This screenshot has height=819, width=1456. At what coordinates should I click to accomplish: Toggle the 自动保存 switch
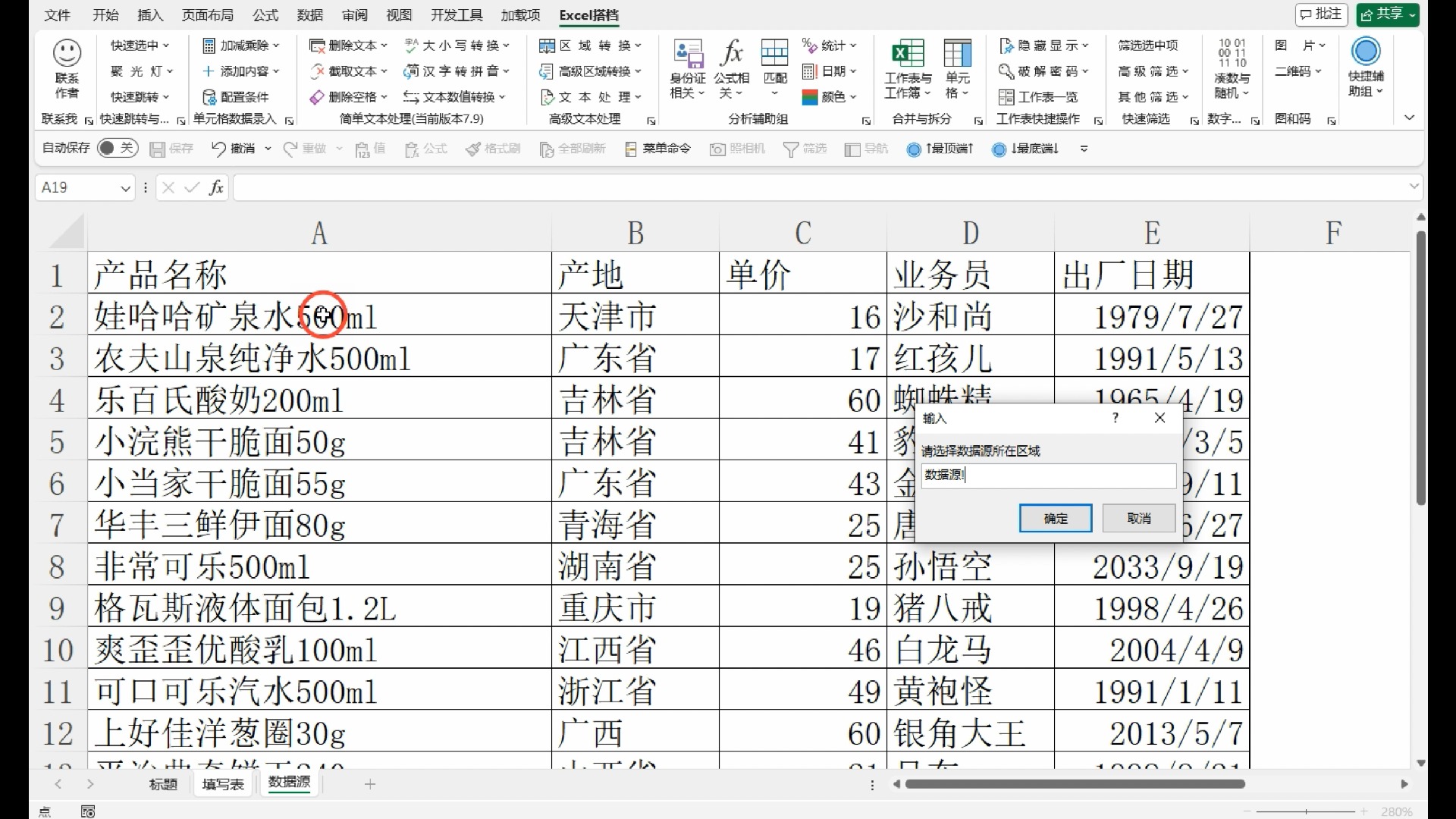pyautogui.click(x=118, y=148)
